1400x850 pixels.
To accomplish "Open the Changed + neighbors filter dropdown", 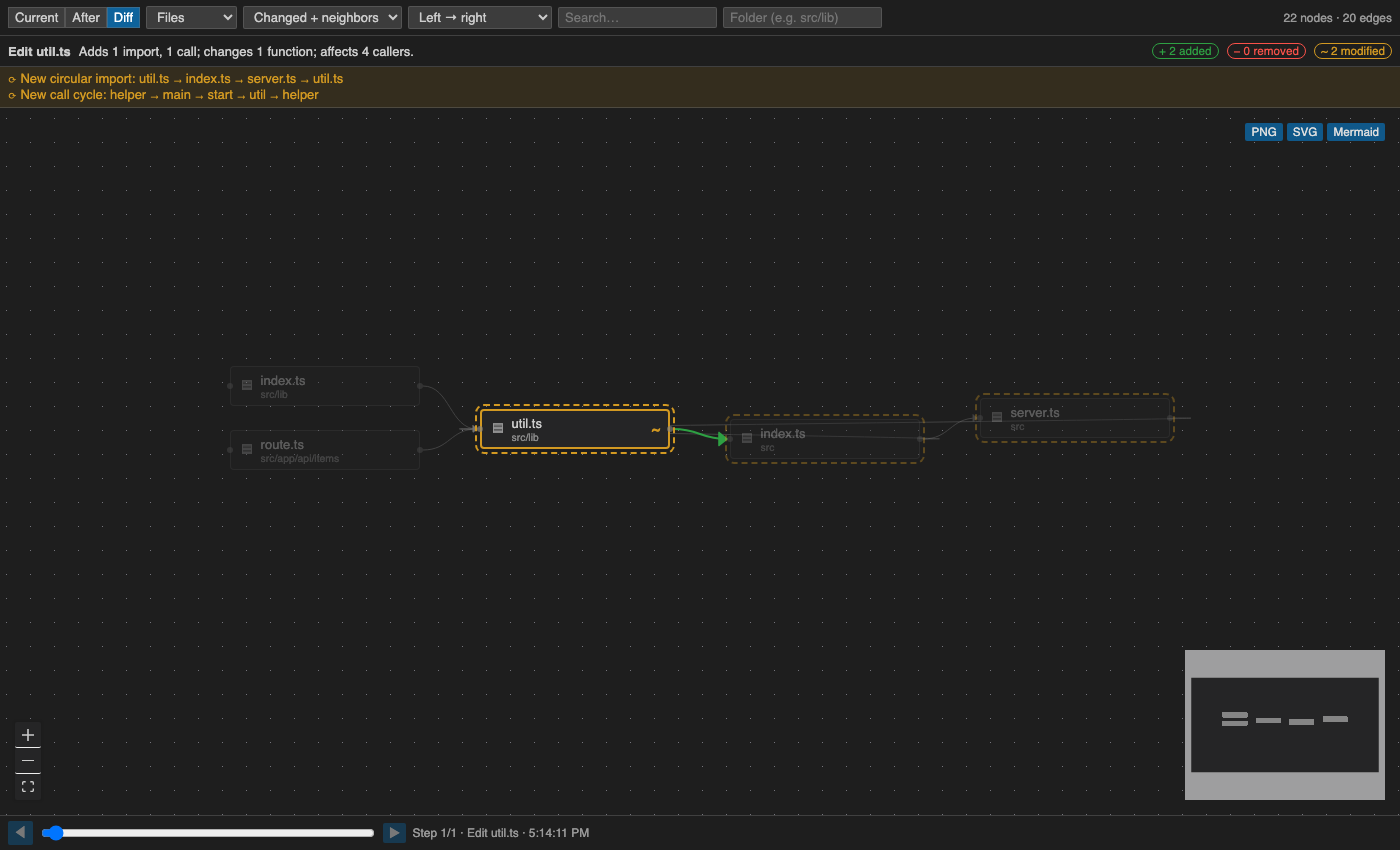I will 322,17.
